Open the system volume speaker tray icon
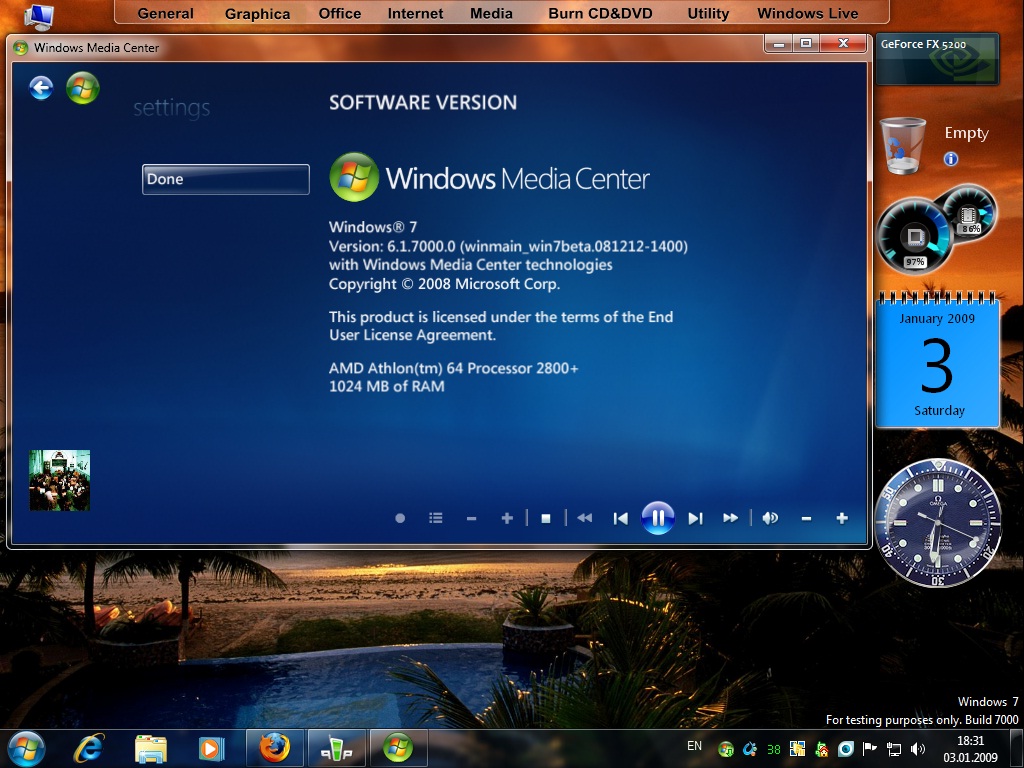This screenshot has height=768, width=1024. pyautogui.click(x=918, y=749)
